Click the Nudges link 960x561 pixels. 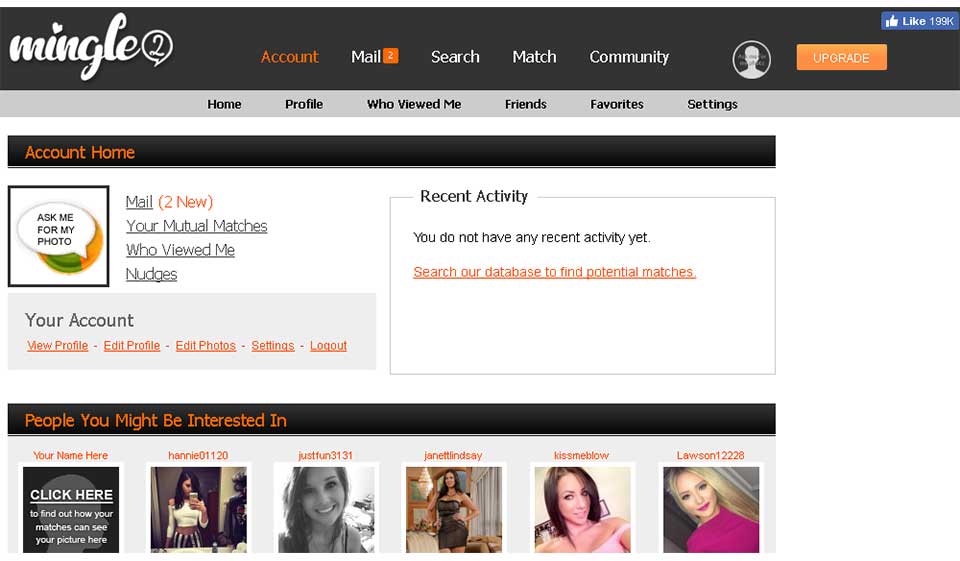[x=151, y=274]
